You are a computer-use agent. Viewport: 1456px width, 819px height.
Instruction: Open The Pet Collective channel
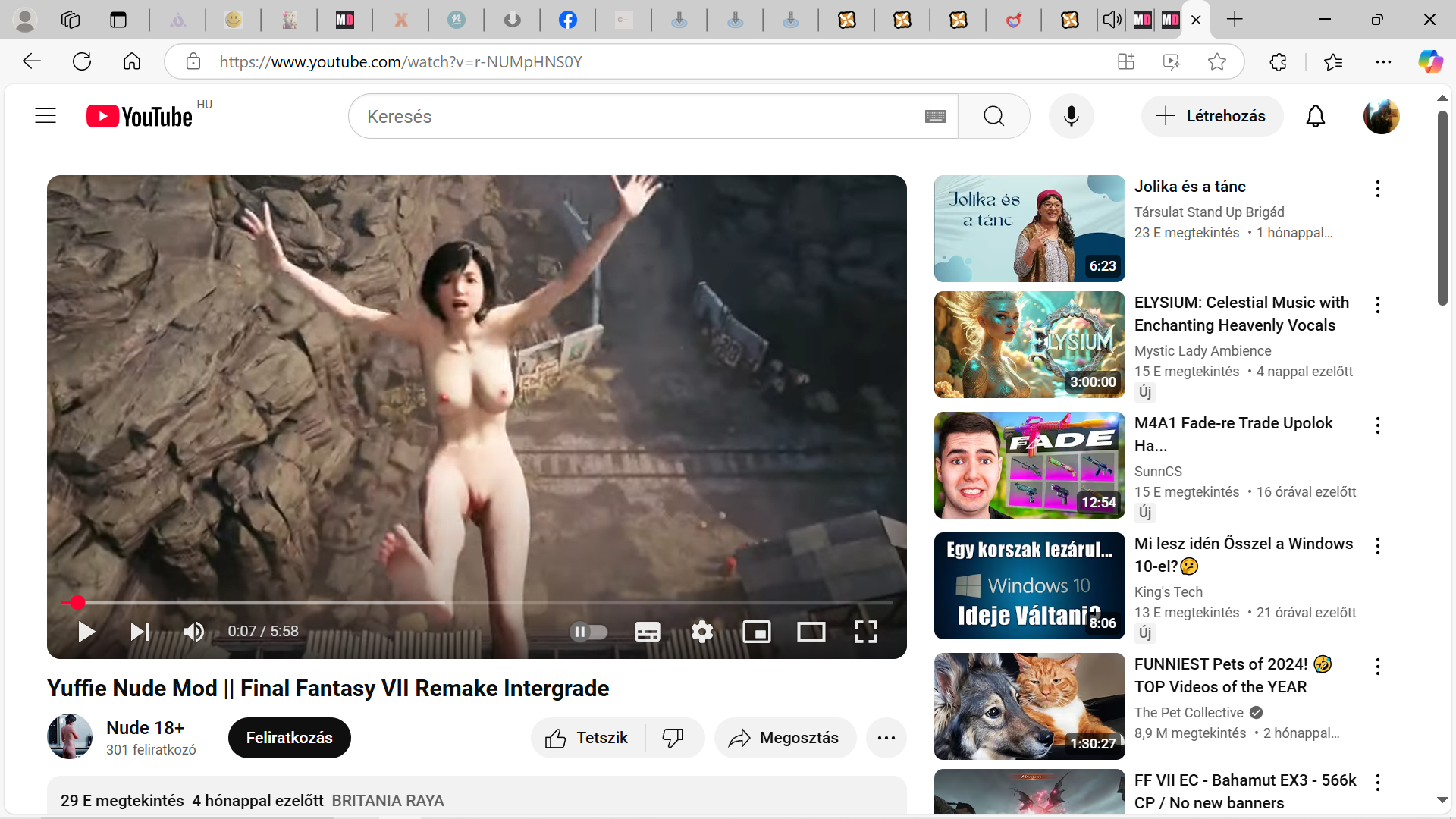click(x=1188, y=713)
